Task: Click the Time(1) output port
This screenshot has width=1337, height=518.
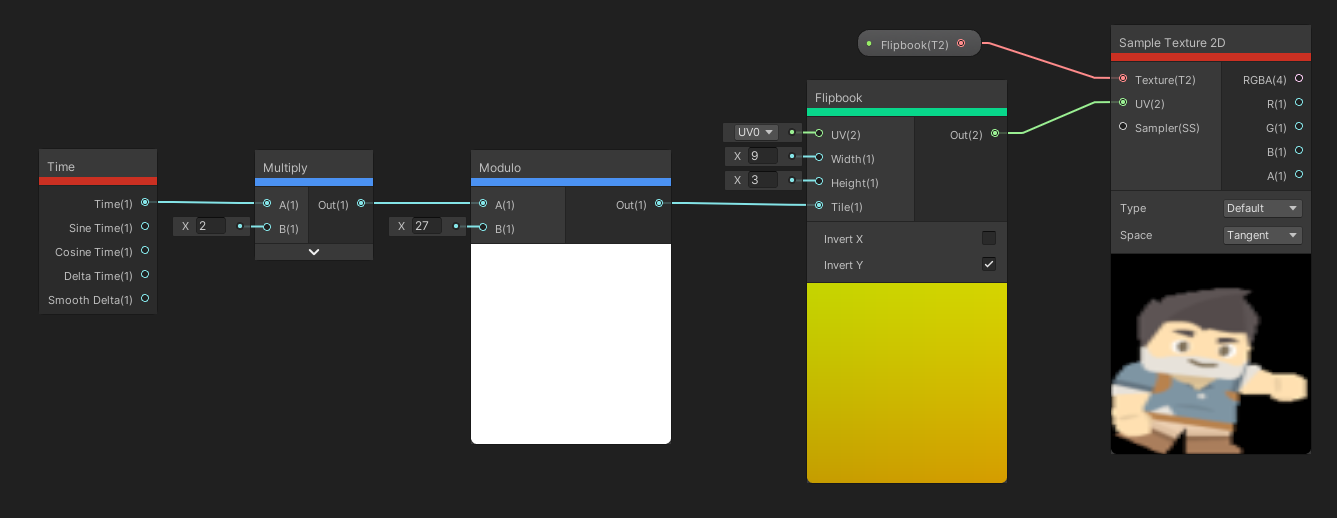Action: pos(146,203)
